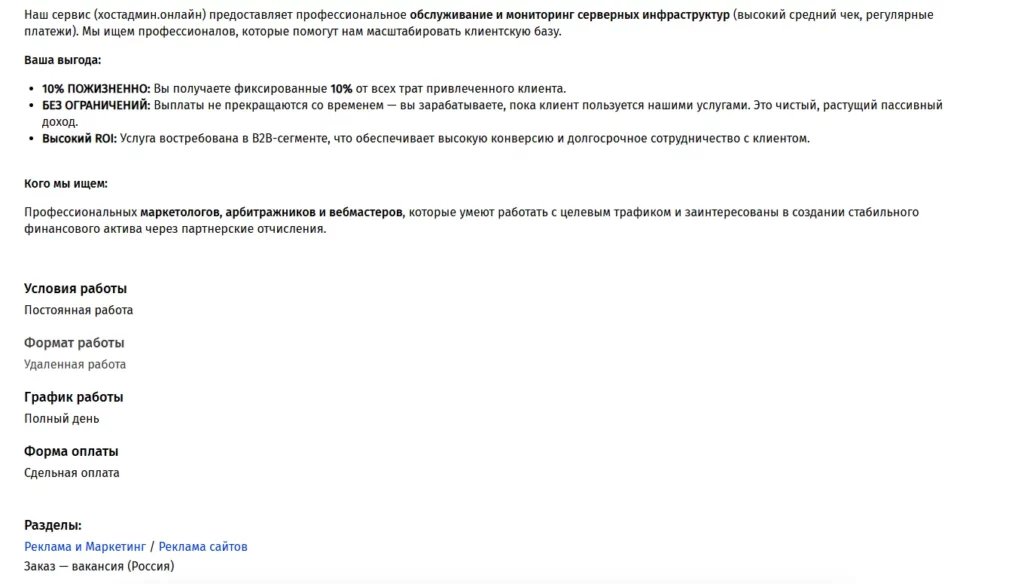Click the "Форма оплаты" heading
Image resolution: width=1024 pixels, height=584 pixels.
71,451
